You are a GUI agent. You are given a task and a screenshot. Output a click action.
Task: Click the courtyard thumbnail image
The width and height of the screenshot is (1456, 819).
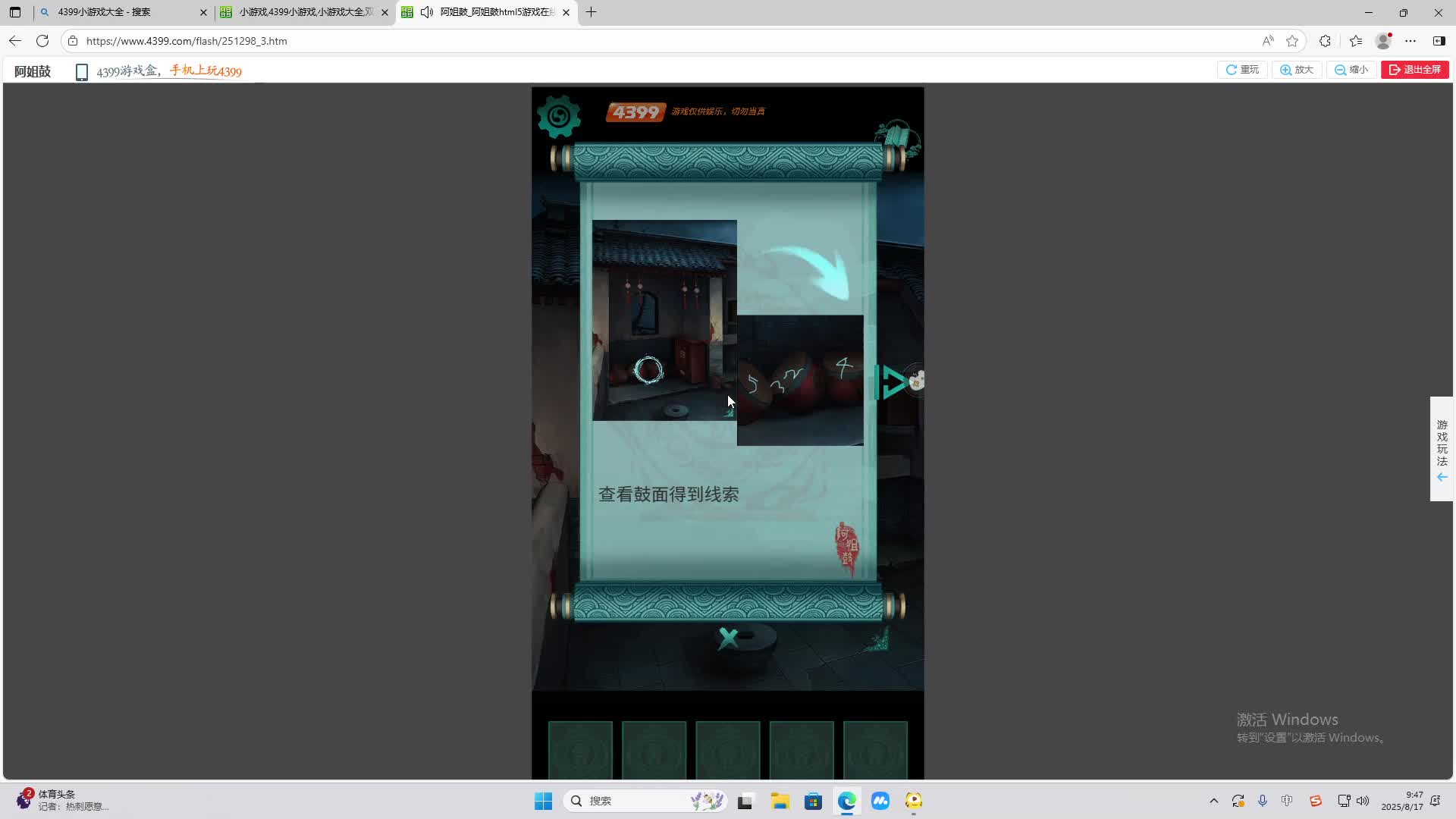(x=664, y=320)
